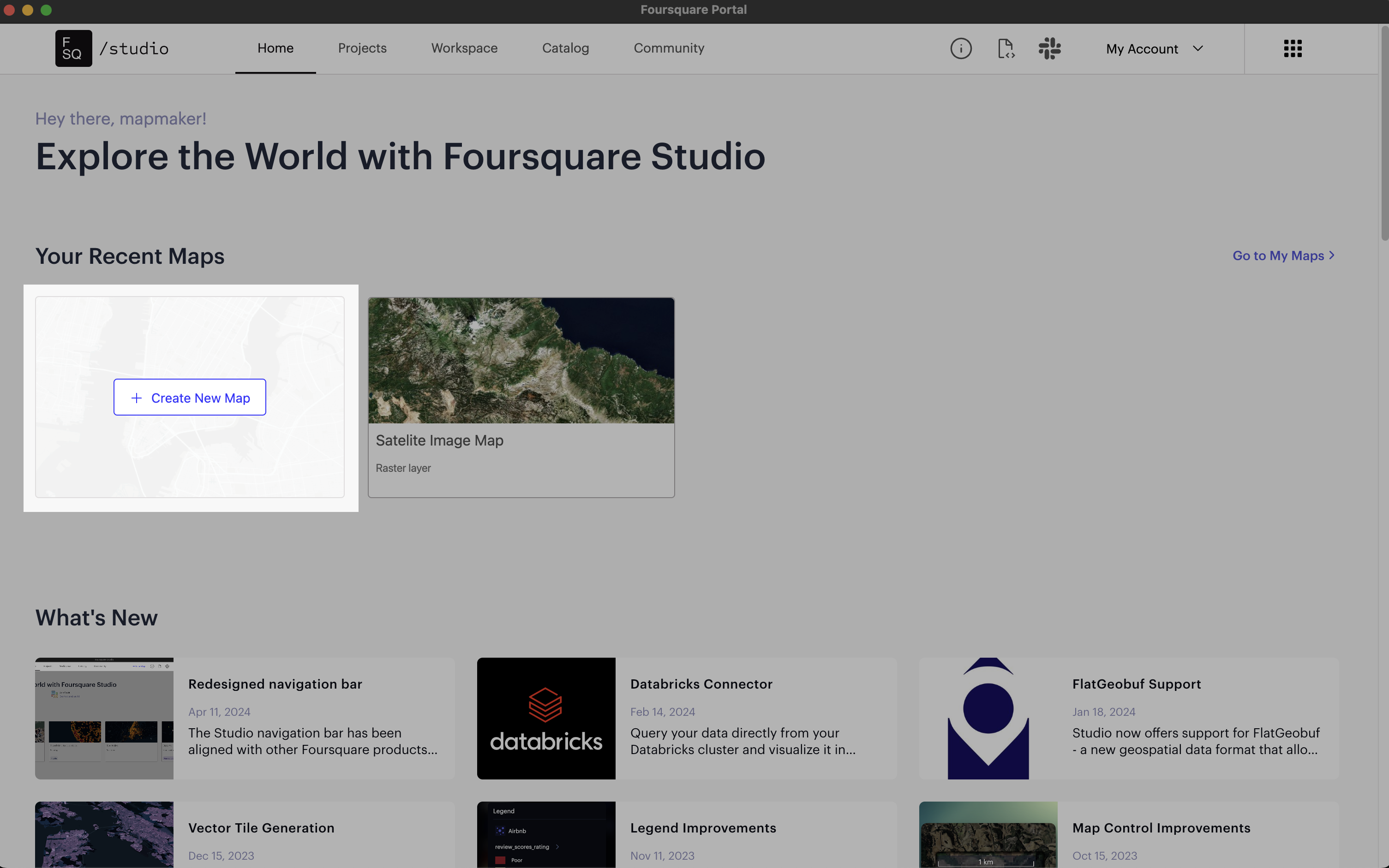Click the databricks logo thumbnail

tap(546, 718)
